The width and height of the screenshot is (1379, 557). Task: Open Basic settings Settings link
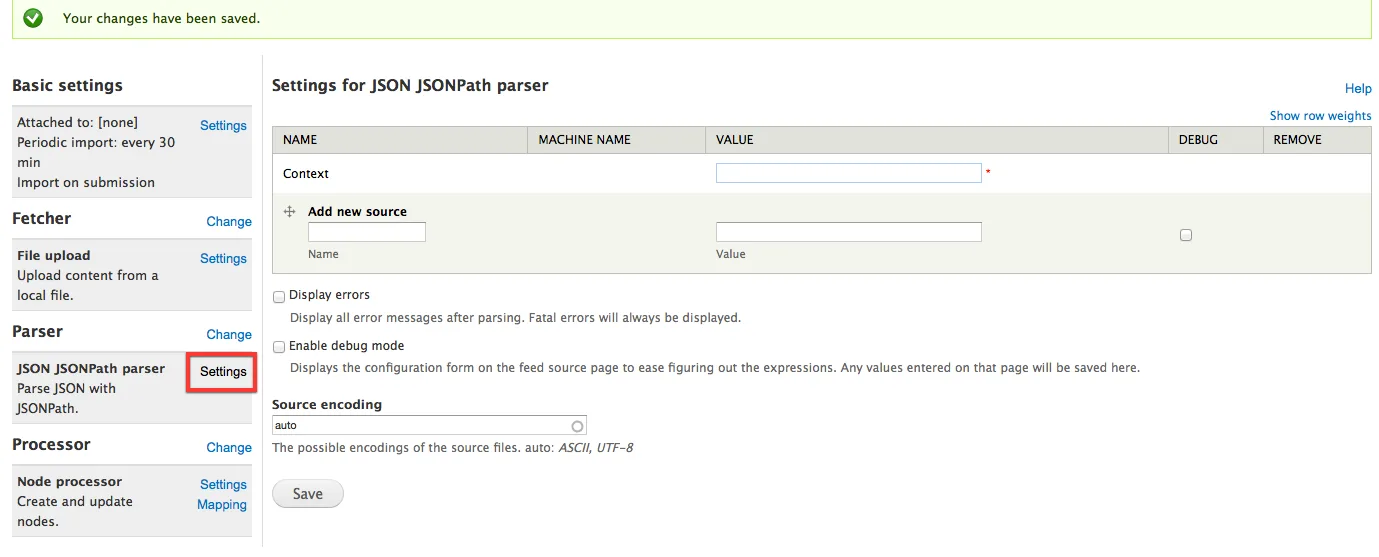[223, 126]
